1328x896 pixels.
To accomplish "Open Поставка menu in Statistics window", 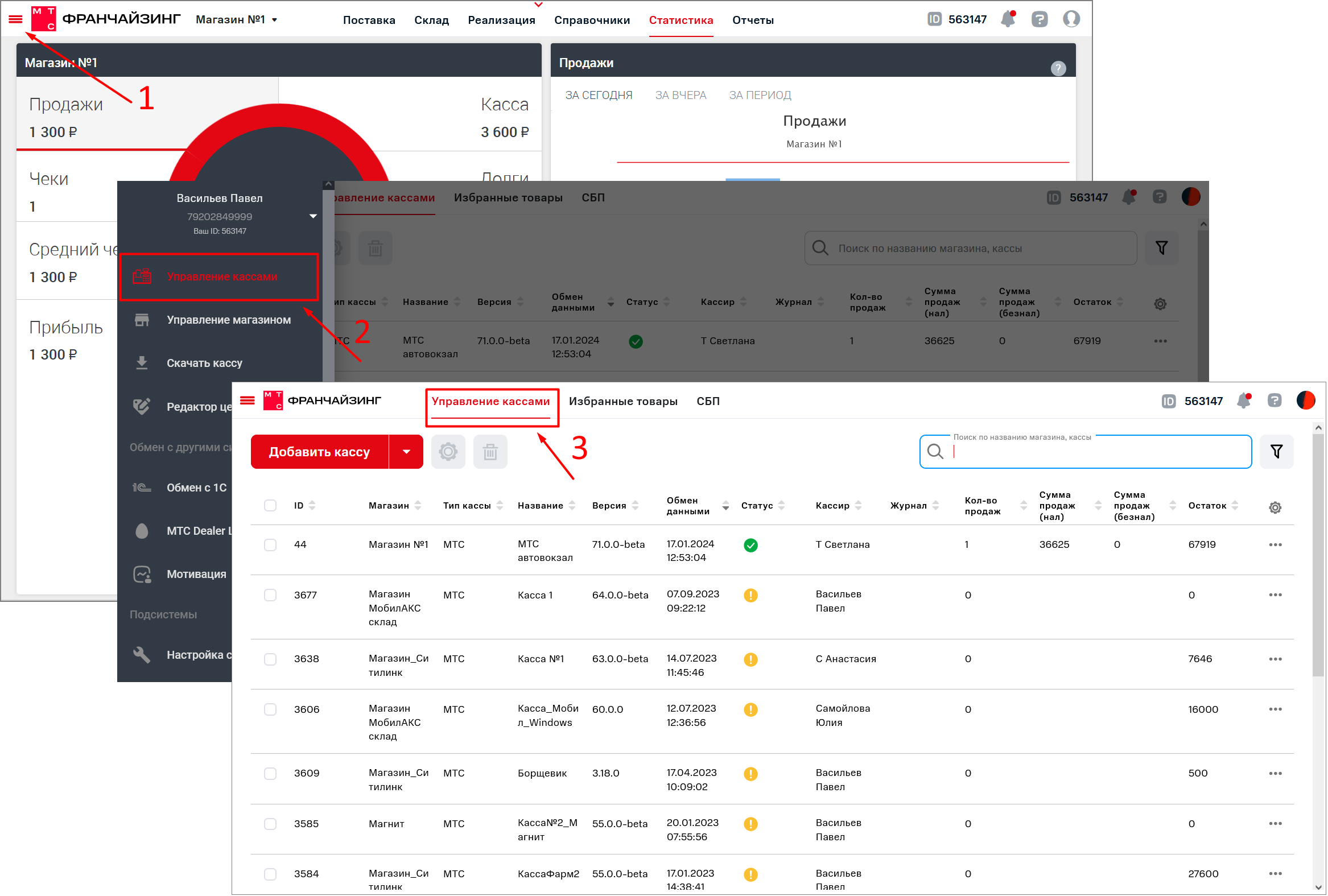I will point(369,20).
